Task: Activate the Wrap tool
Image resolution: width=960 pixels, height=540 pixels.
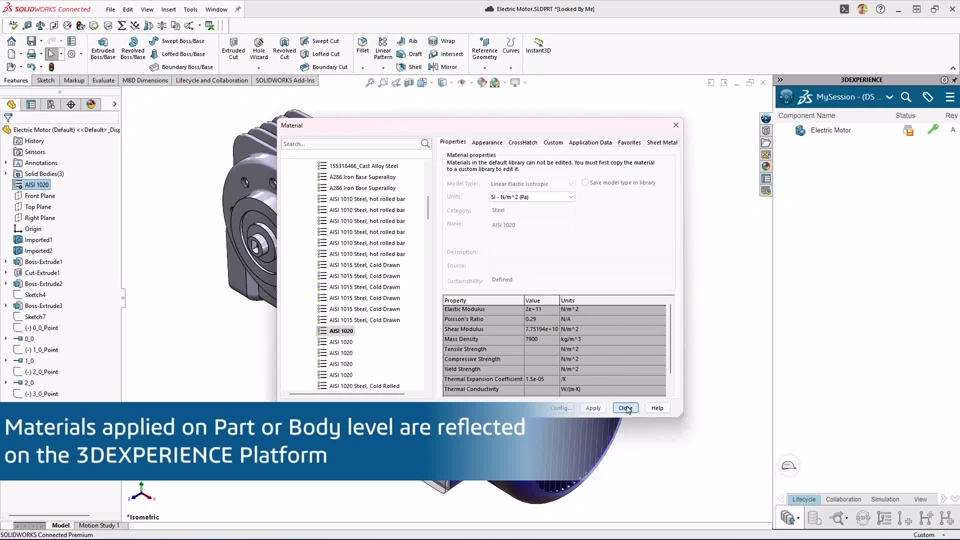Action: (441, 41)
